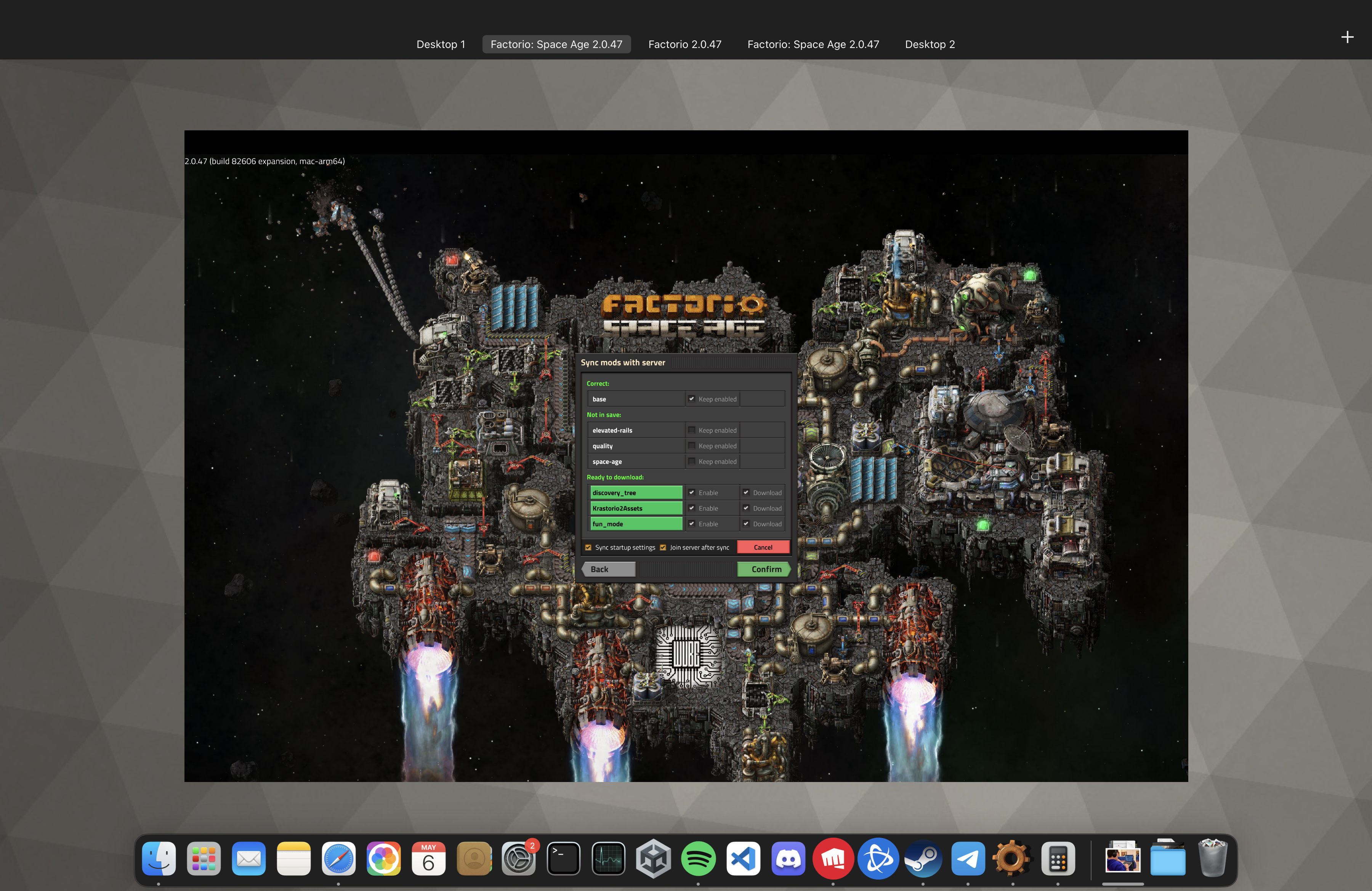Toggle Keep enabled for the base mod

point(691,399)
